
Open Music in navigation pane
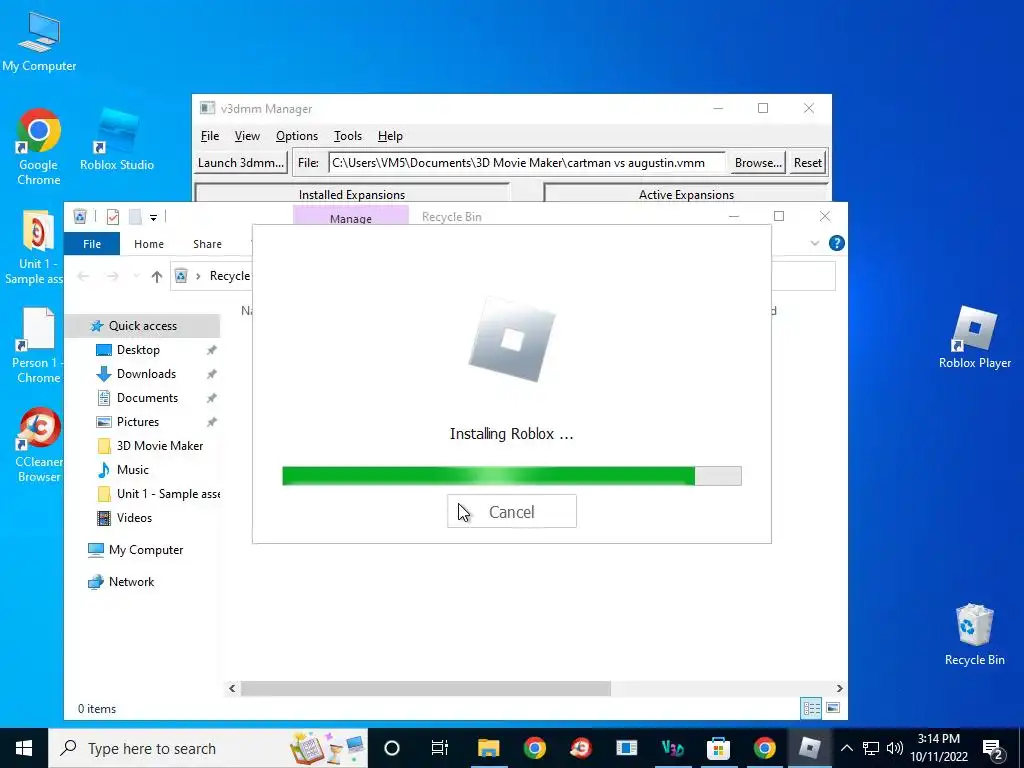tap(133, 470)
